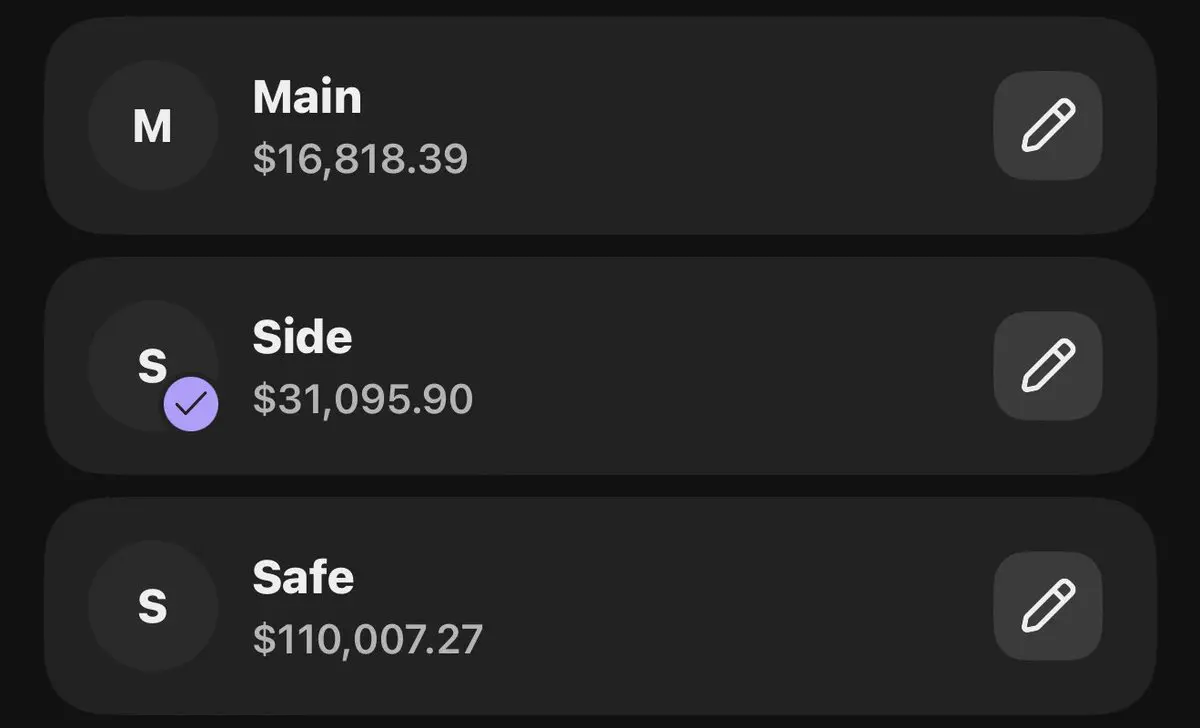Click the "Side" account title
1200x728 pixels.
click(x=302, y=338)
